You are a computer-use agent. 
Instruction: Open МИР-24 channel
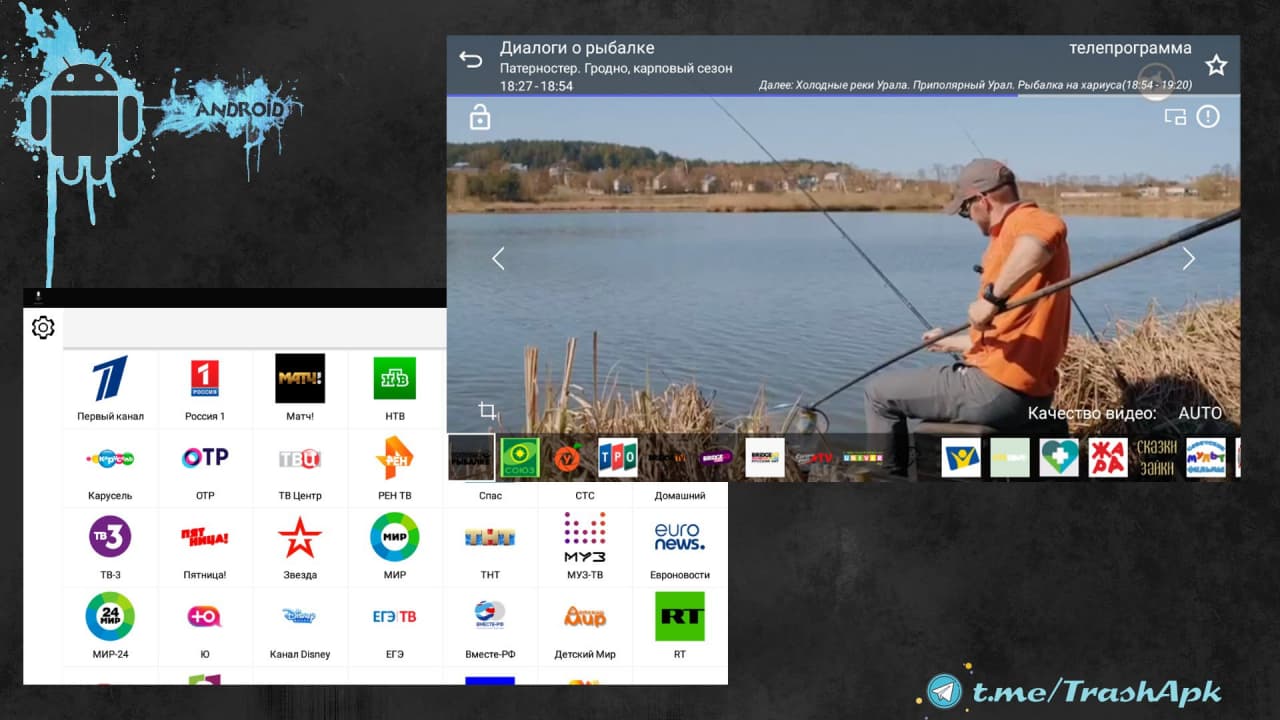(x=110, y=626)
